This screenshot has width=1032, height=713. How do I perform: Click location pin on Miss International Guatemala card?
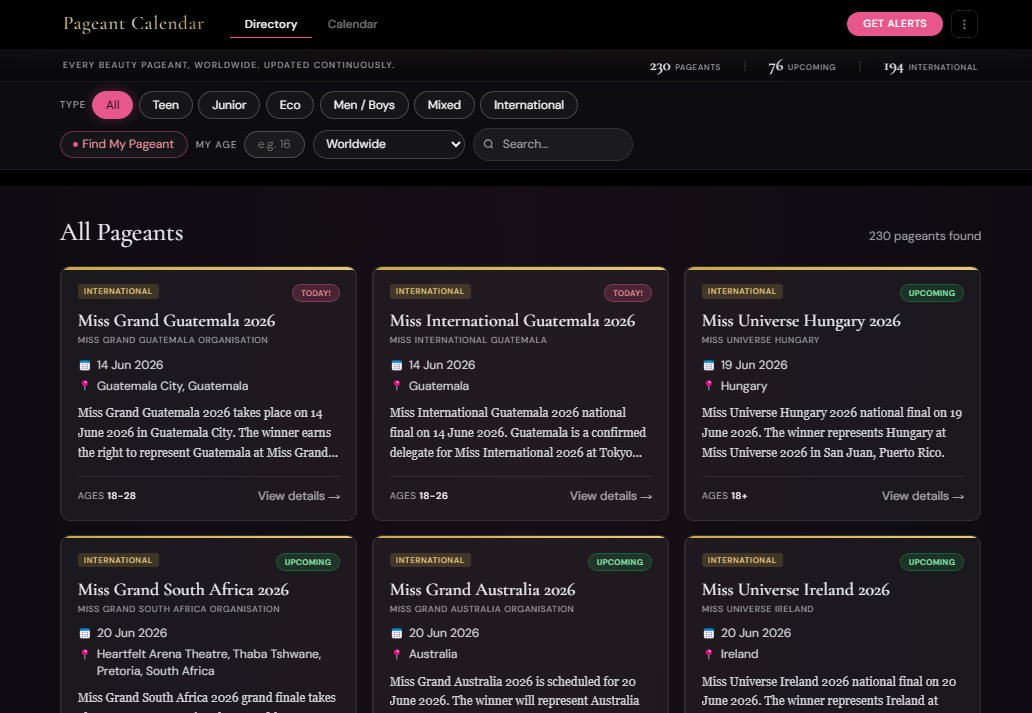[396, 386]
